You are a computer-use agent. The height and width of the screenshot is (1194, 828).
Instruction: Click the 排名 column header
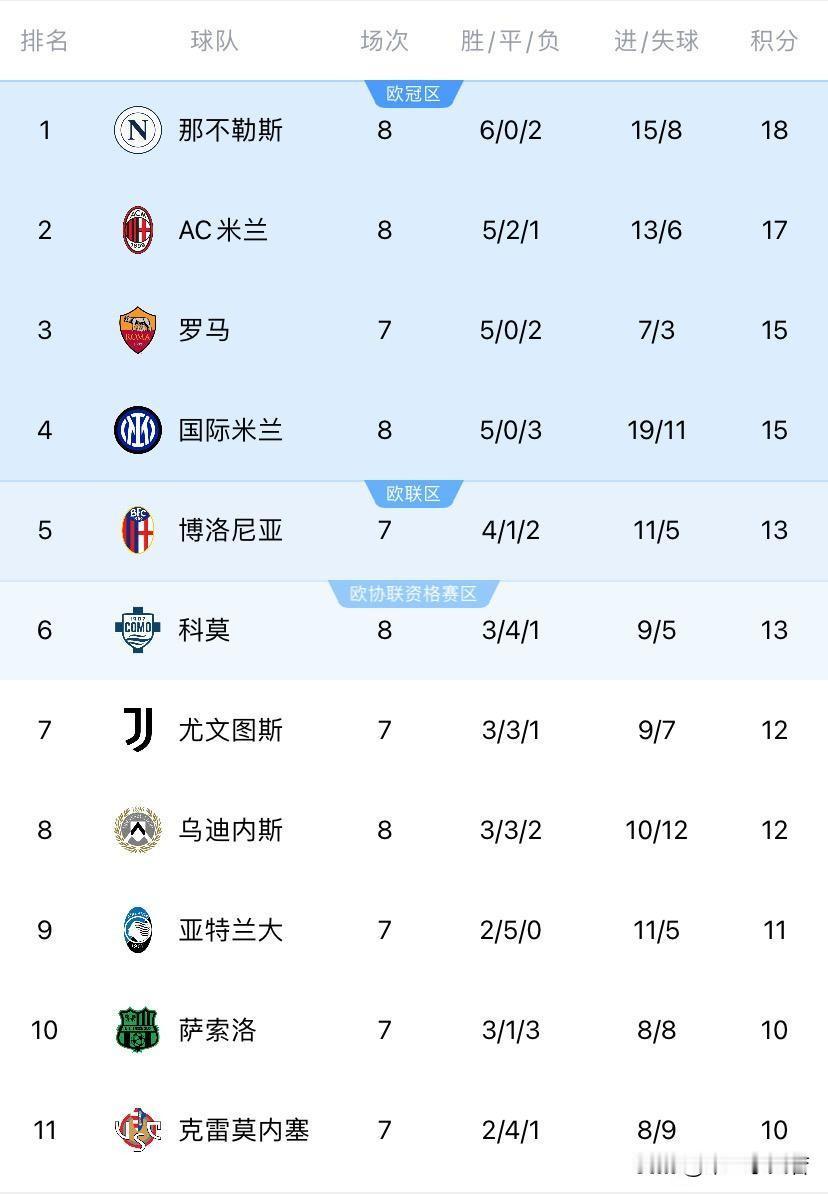tap(45, 41)
